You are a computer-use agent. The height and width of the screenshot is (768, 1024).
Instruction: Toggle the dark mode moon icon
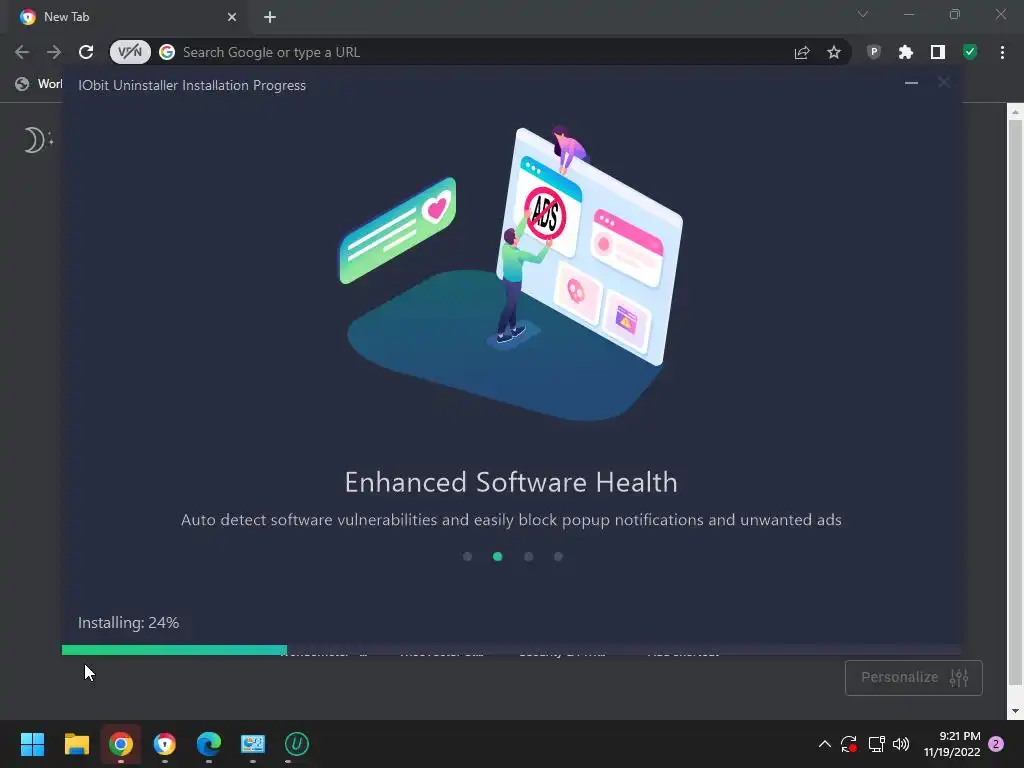(37, 140)
